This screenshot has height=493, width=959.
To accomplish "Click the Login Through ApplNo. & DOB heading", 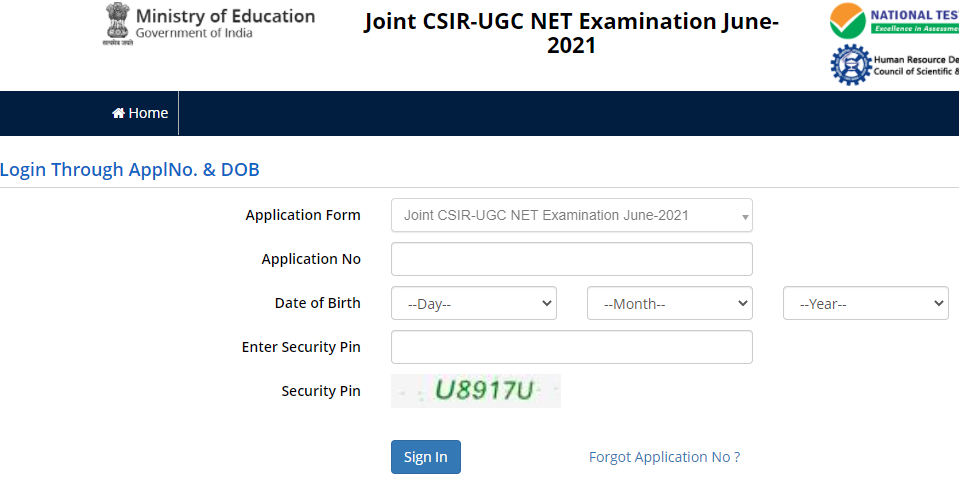I will [130, 170].
